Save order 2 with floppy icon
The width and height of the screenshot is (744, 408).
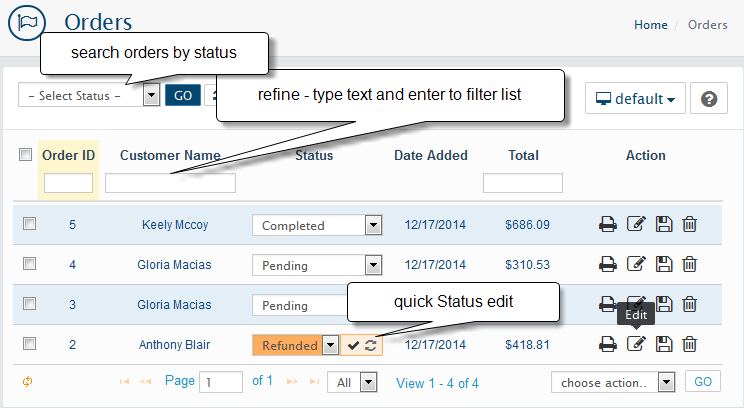[664, 344]
